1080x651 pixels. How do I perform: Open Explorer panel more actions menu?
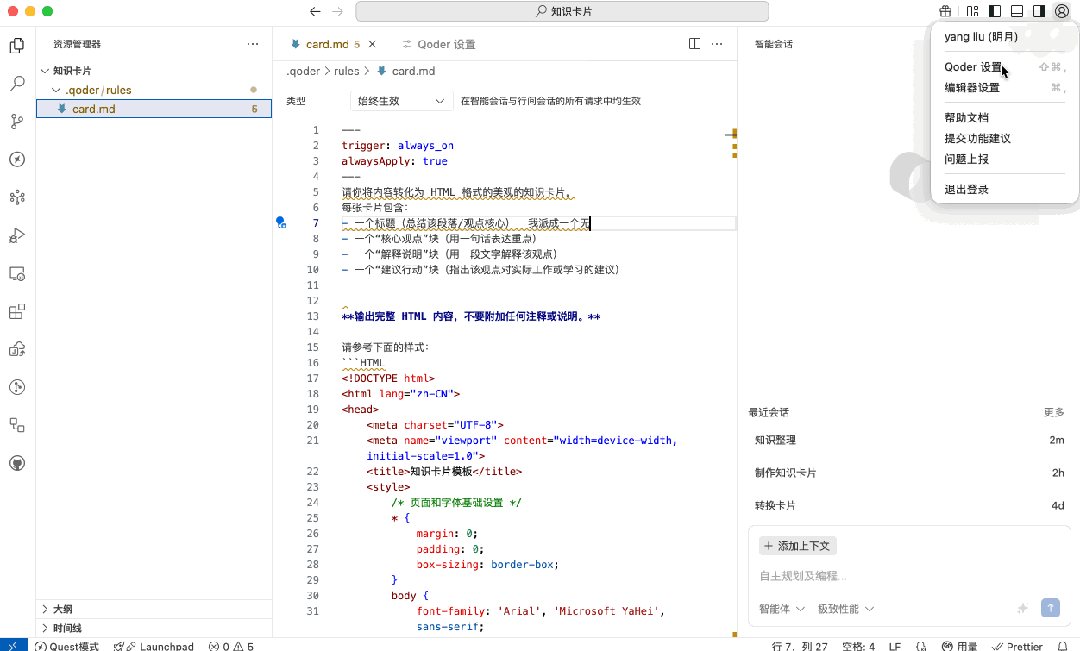coord(253,43)
